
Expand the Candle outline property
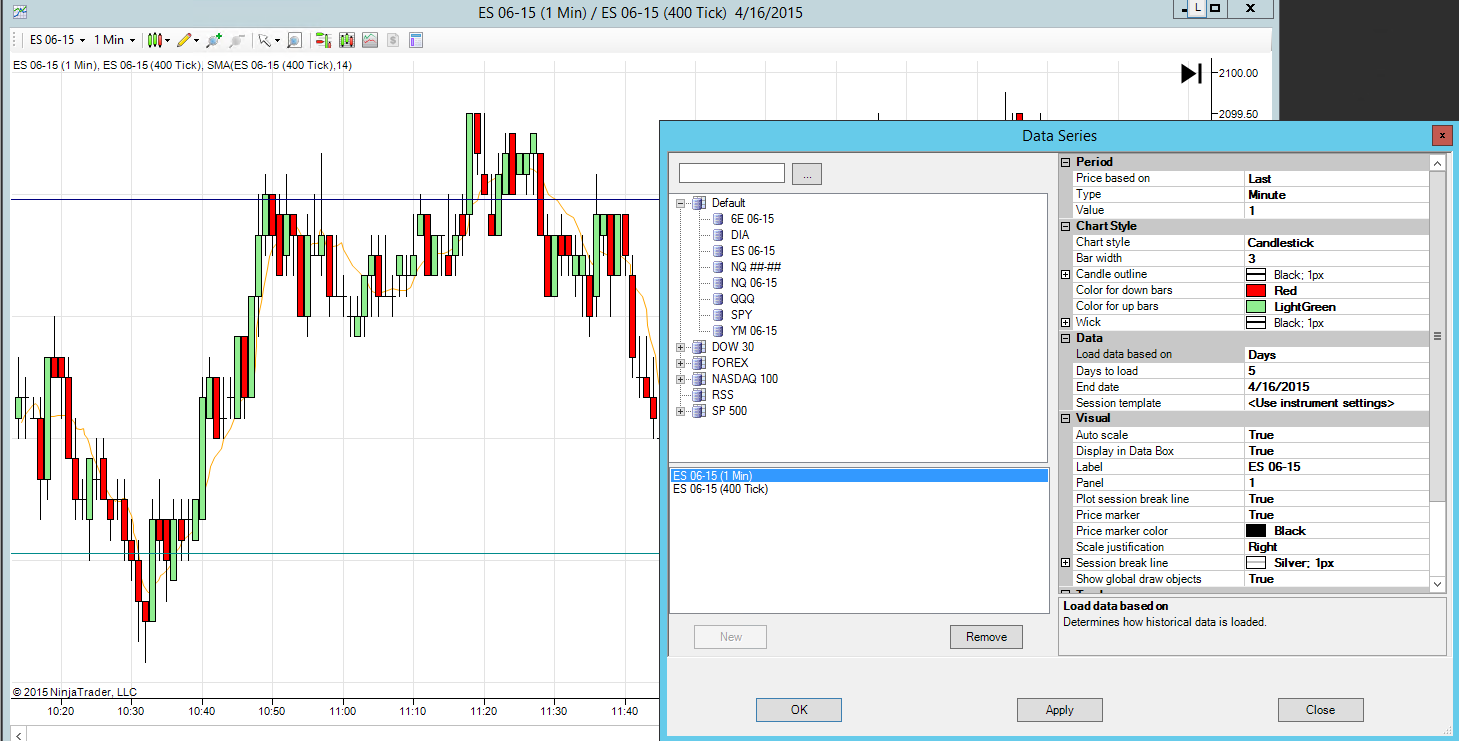[x=1066, y=274]
